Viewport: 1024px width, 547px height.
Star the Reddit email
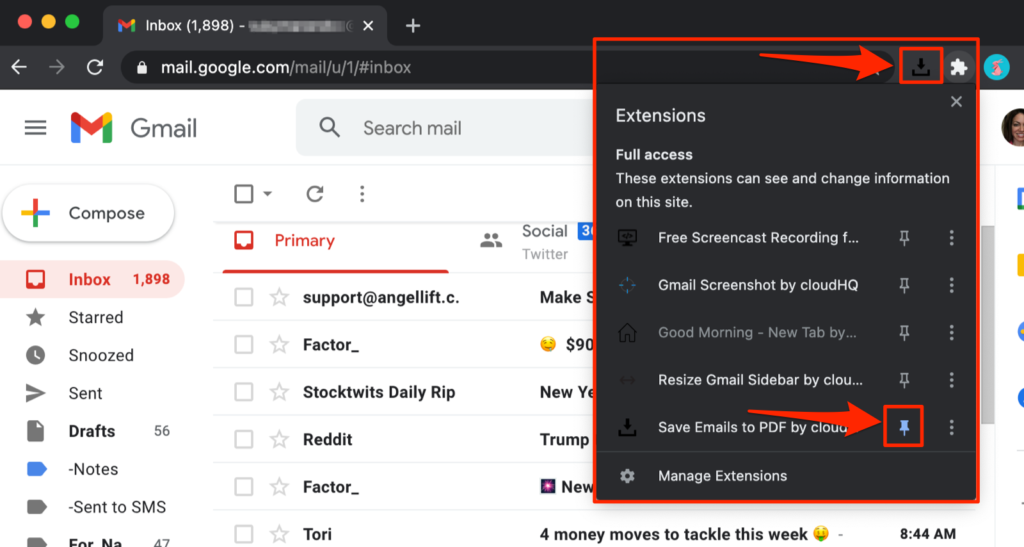280,439
